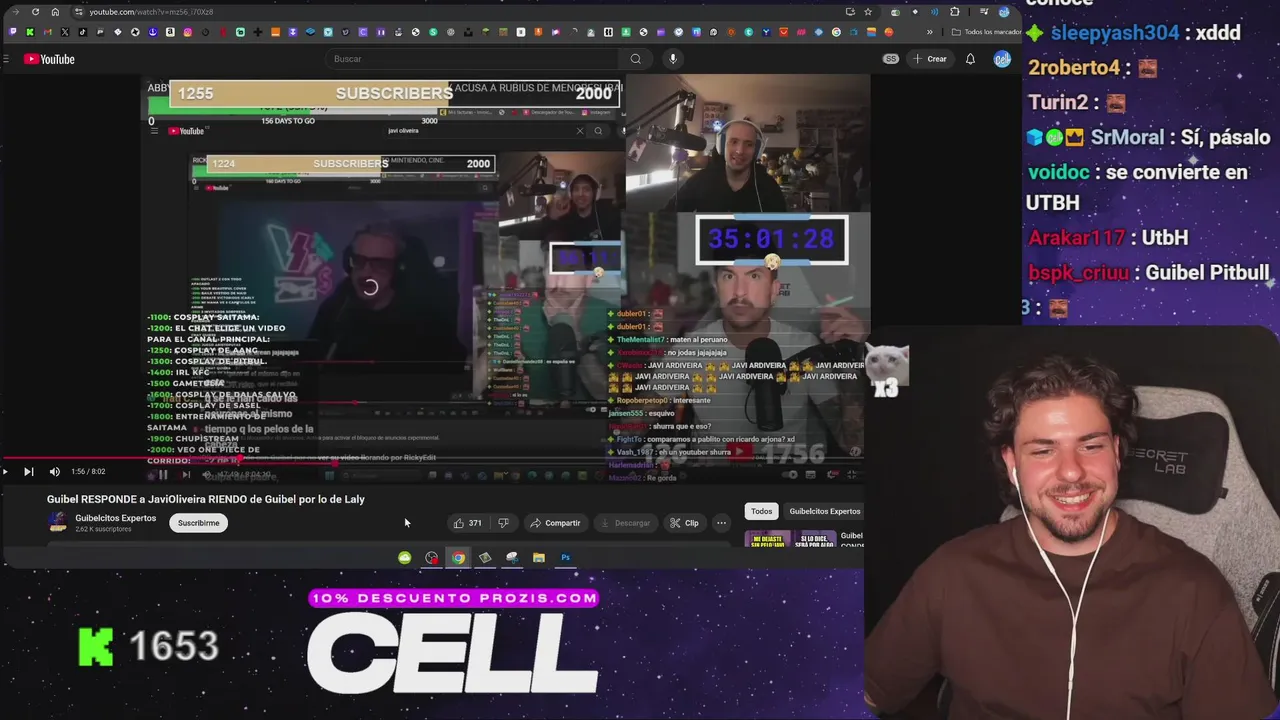Click chat username sleepyash304
Image resolution: width=1280 pixels, height=720 pixels.
pos(1115,33)
